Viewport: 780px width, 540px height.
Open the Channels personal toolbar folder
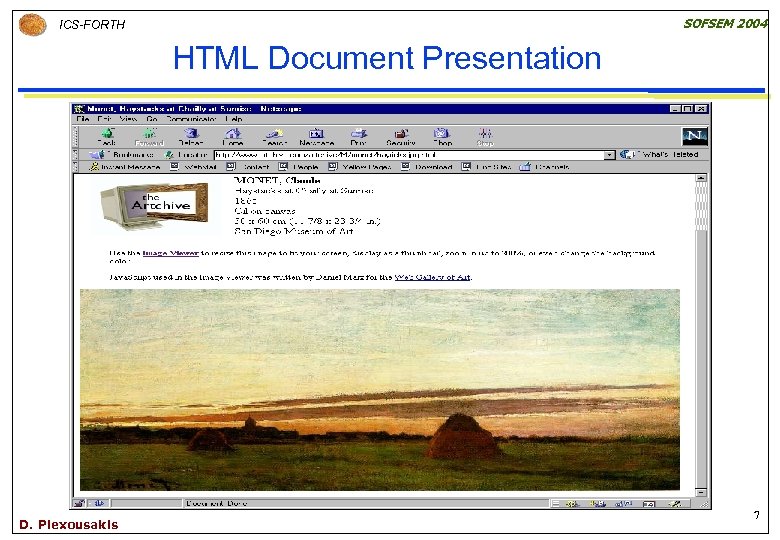click(x=544, y=167)
